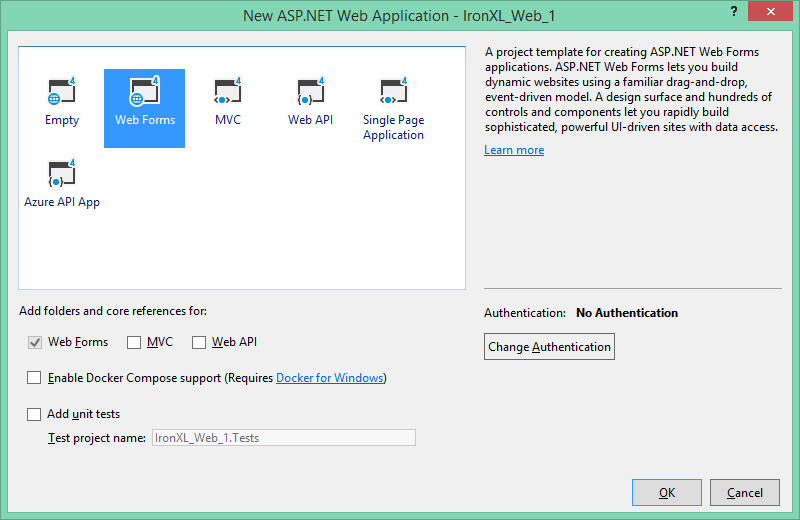Click the dialog title bar text
800x520 pixels.
click(x=400, y=15)
